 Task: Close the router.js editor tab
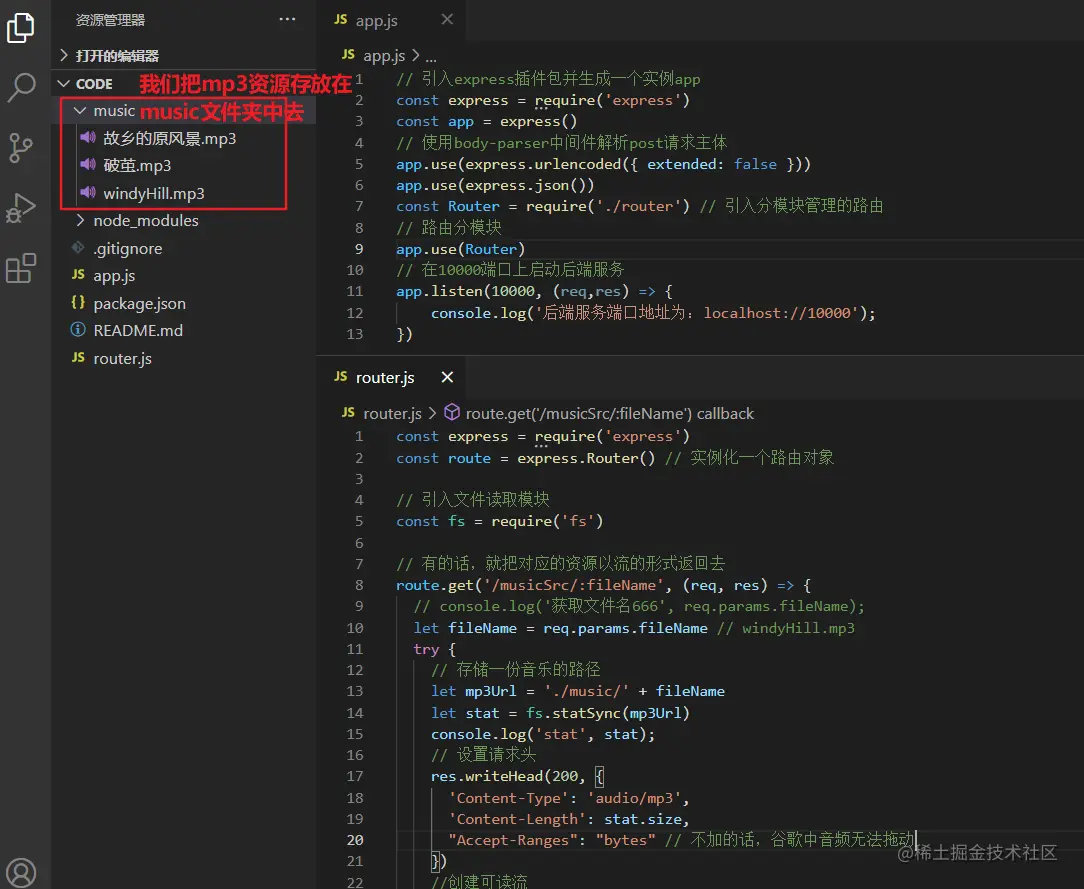coord(447,377)
